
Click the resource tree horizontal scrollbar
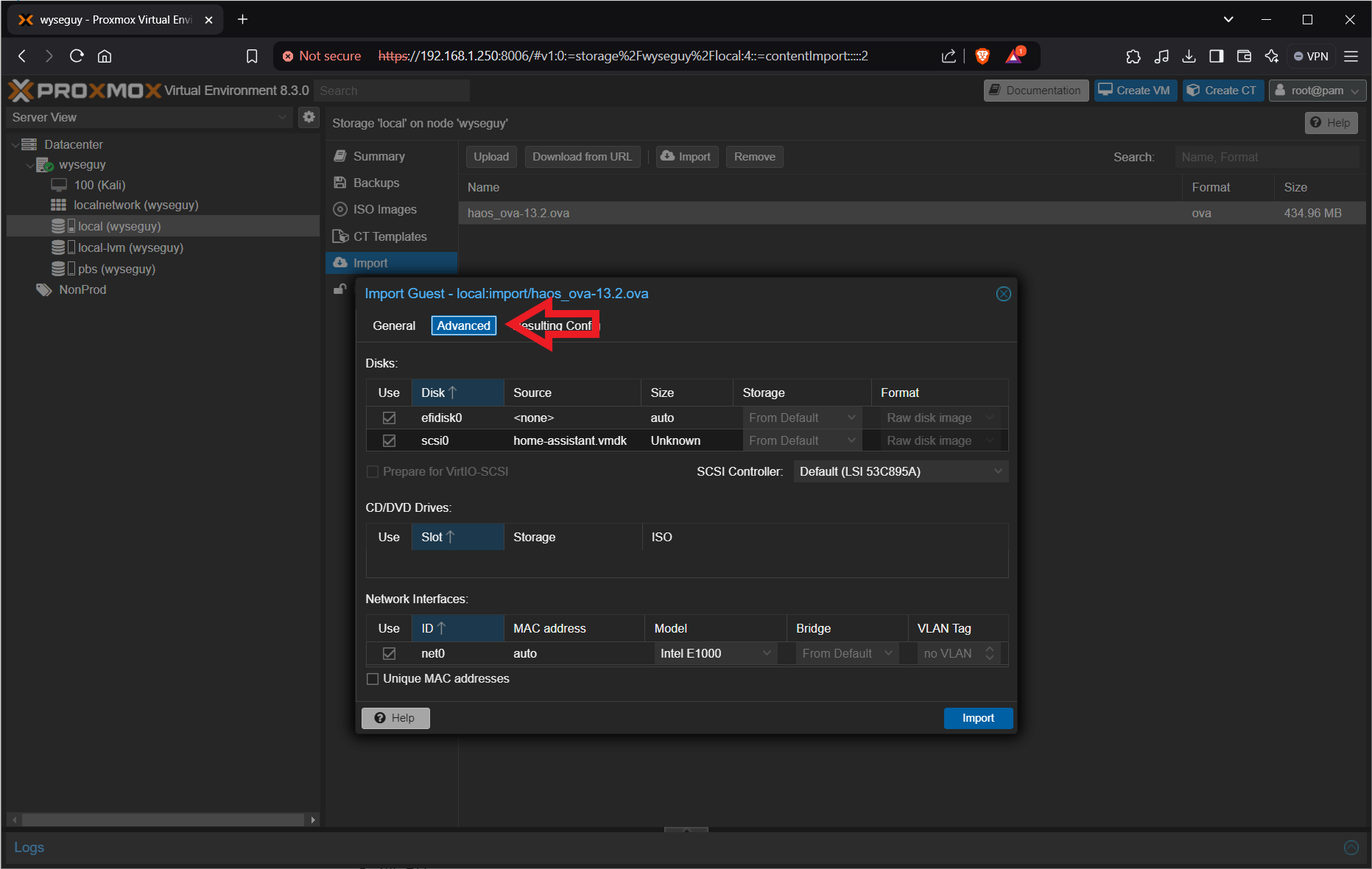(x=163, y=820)
